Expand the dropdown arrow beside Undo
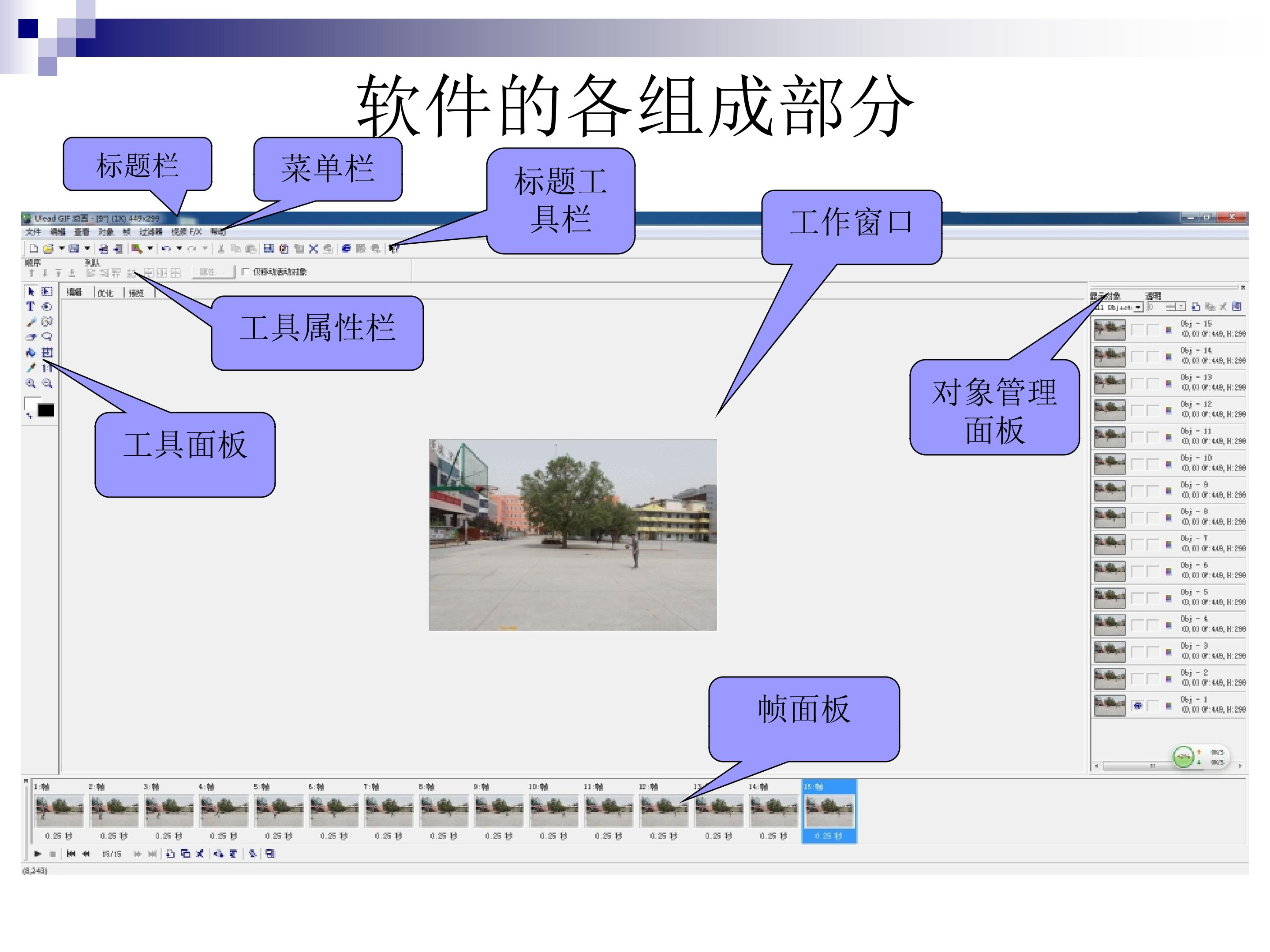Image resolution: width=1270 pixels, height=952 pixels. 179,249
